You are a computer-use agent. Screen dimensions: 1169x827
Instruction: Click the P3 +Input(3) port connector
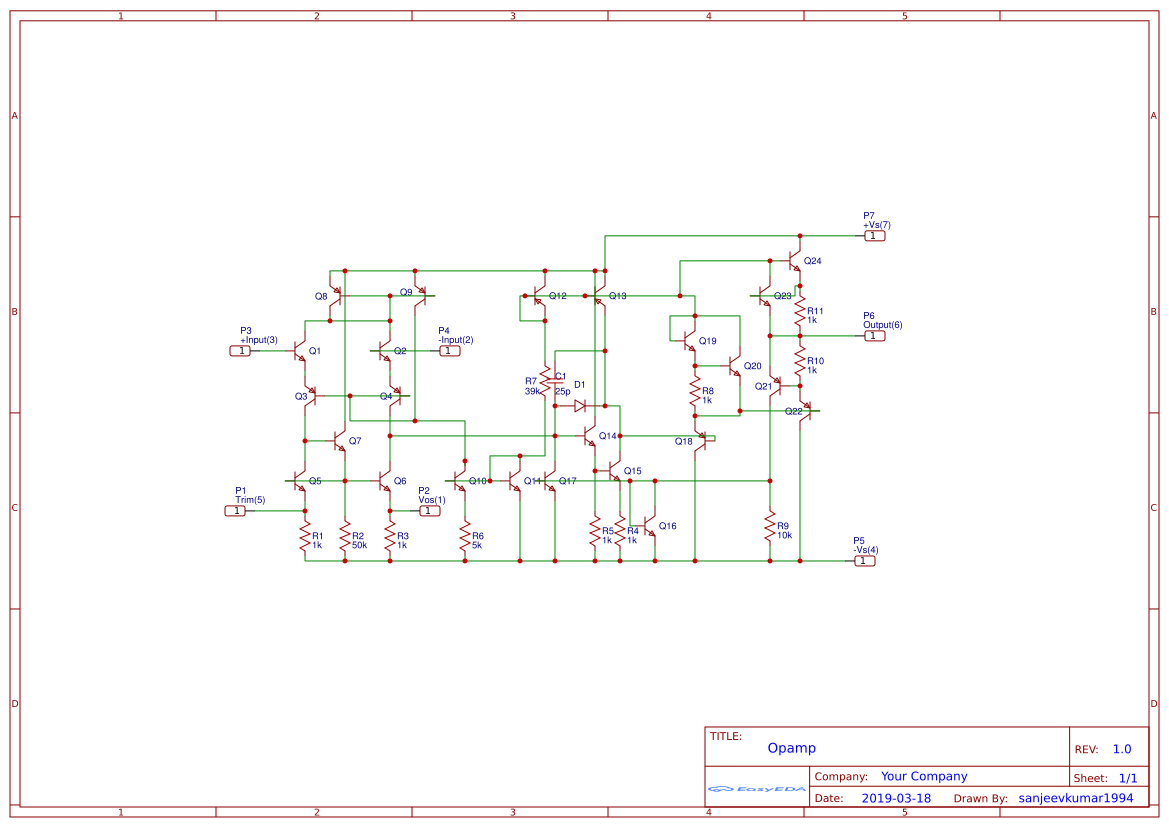click(240, 350)
